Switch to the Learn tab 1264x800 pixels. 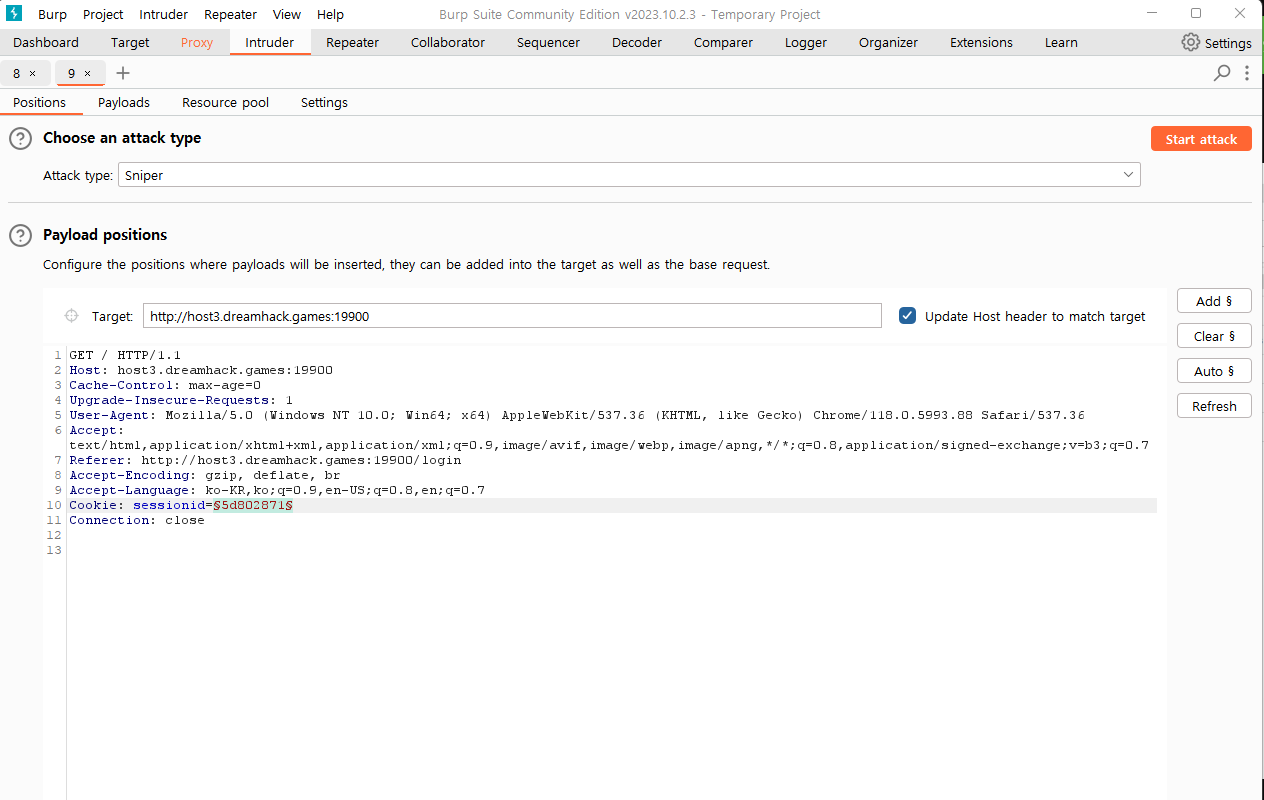[1061, 42]
